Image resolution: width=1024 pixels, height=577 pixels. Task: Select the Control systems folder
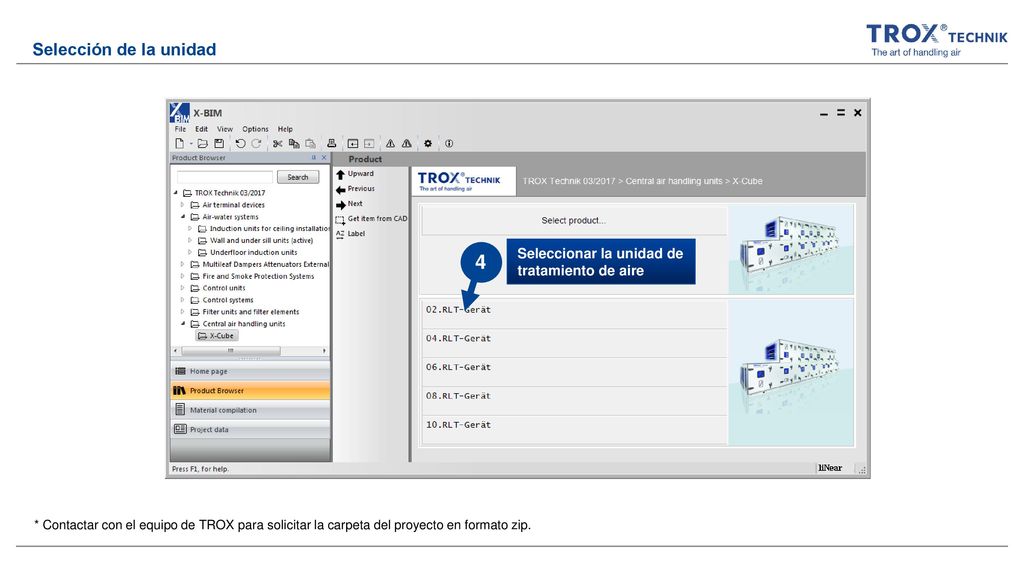222,300
